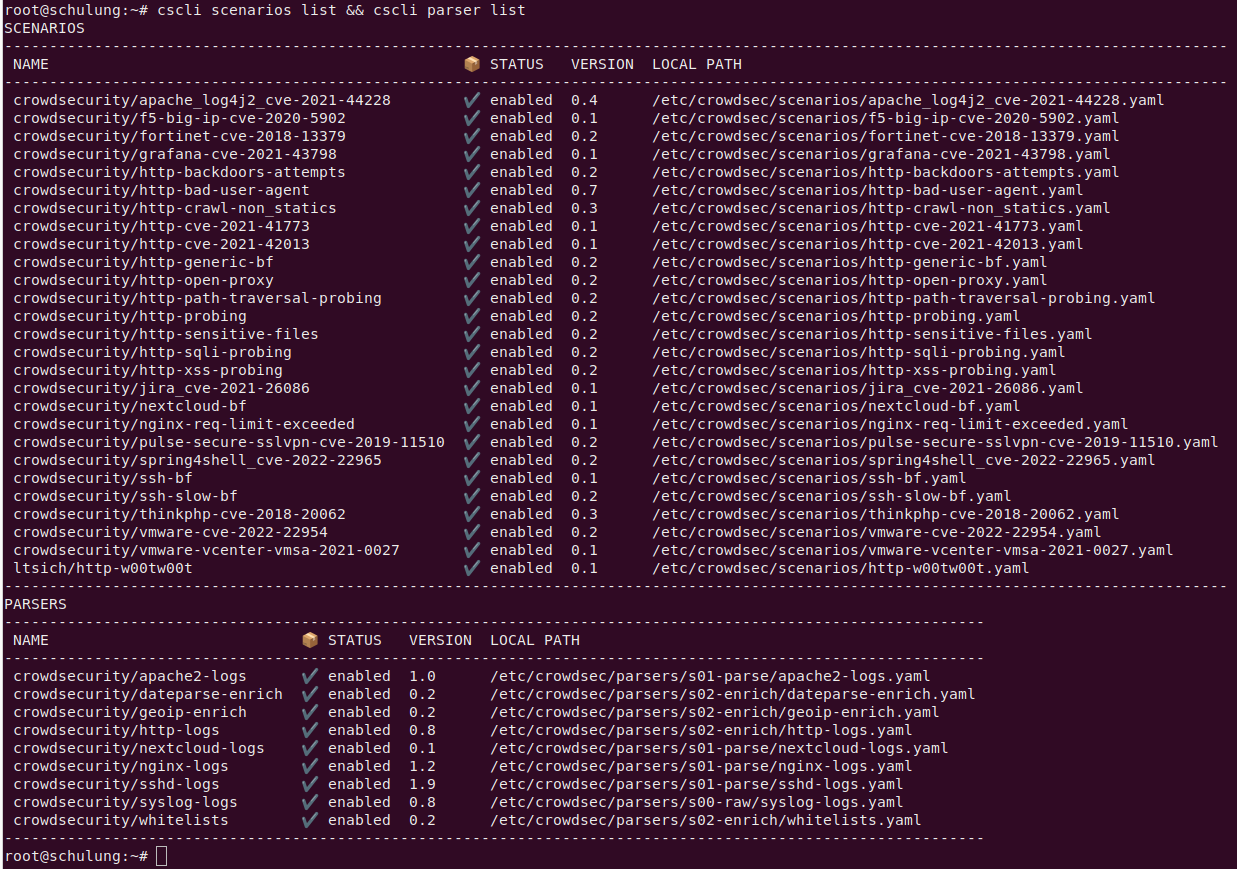Click scenario name crowdsecurity/grafana-cve-2021-43798
The image size is (1237, 869).
click(175, 154)
